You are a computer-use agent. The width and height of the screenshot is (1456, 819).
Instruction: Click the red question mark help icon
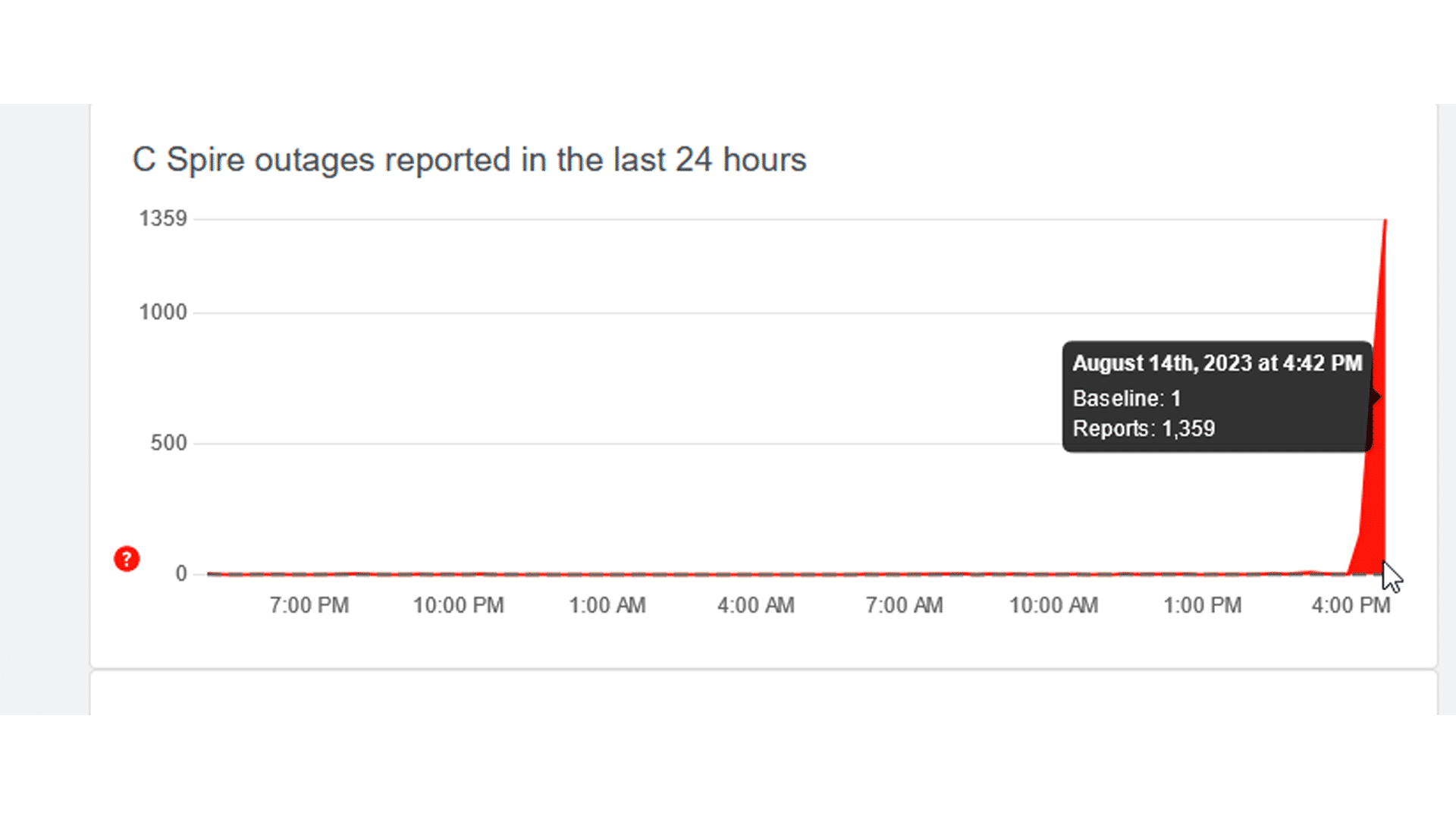click(x=127, y=559)
